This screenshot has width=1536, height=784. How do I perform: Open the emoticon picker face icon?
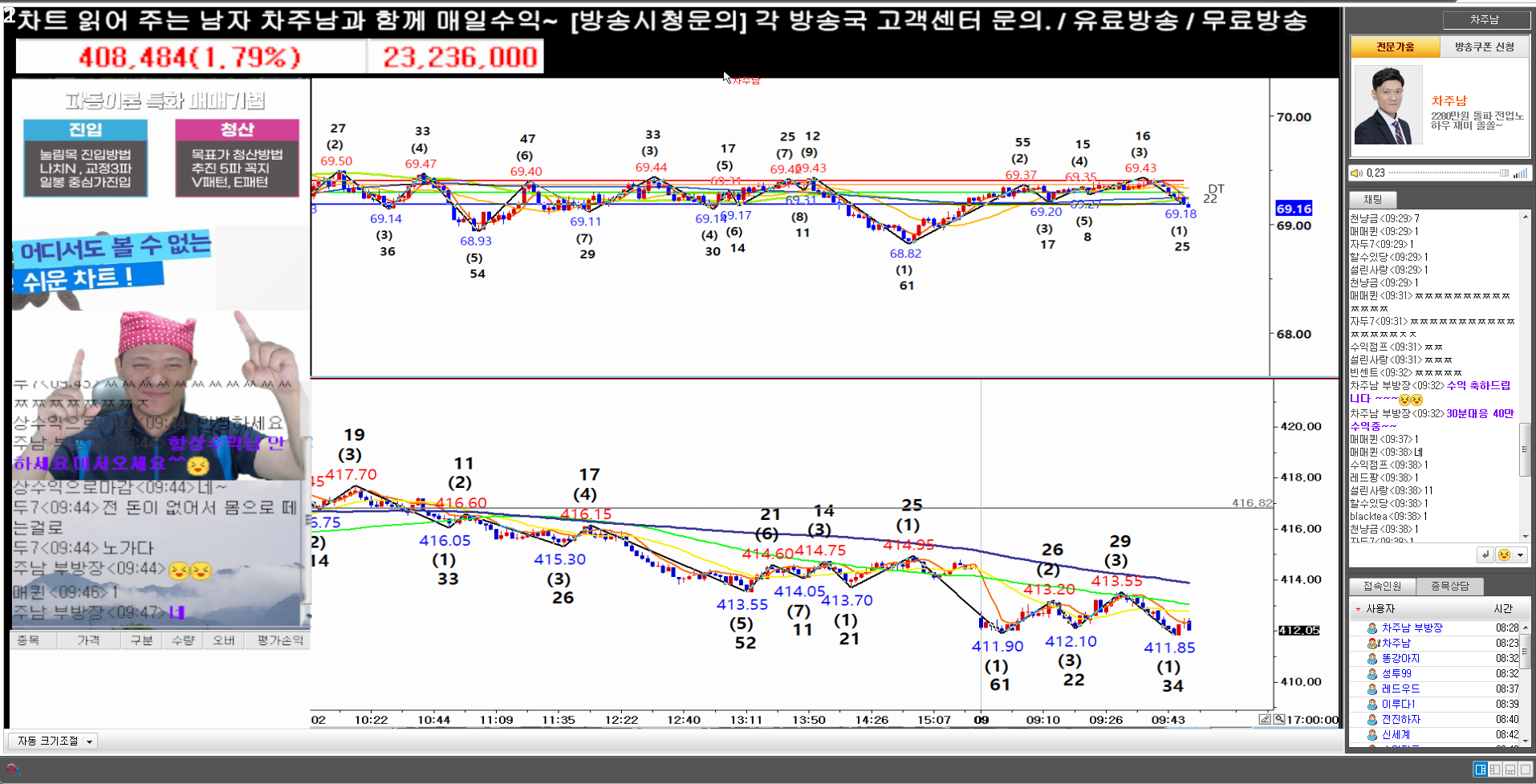click(1504, 554)
